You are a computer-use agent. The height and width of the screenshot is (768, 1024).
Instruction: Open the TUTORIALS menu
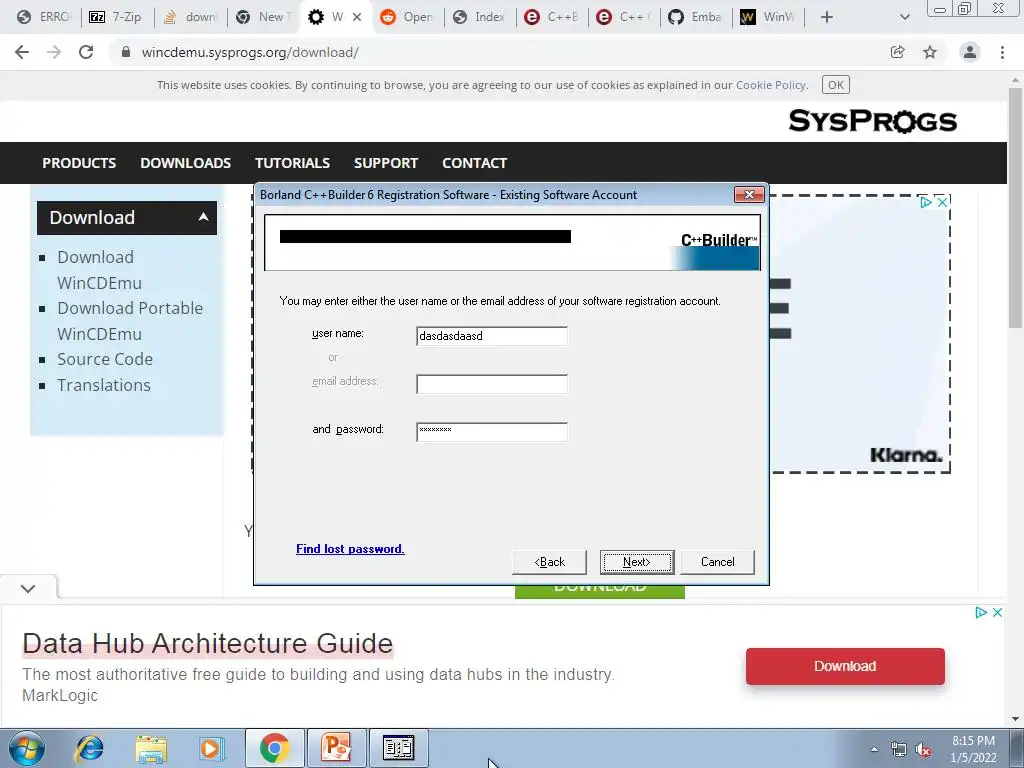pyautogui.click(x=292, y=163)
